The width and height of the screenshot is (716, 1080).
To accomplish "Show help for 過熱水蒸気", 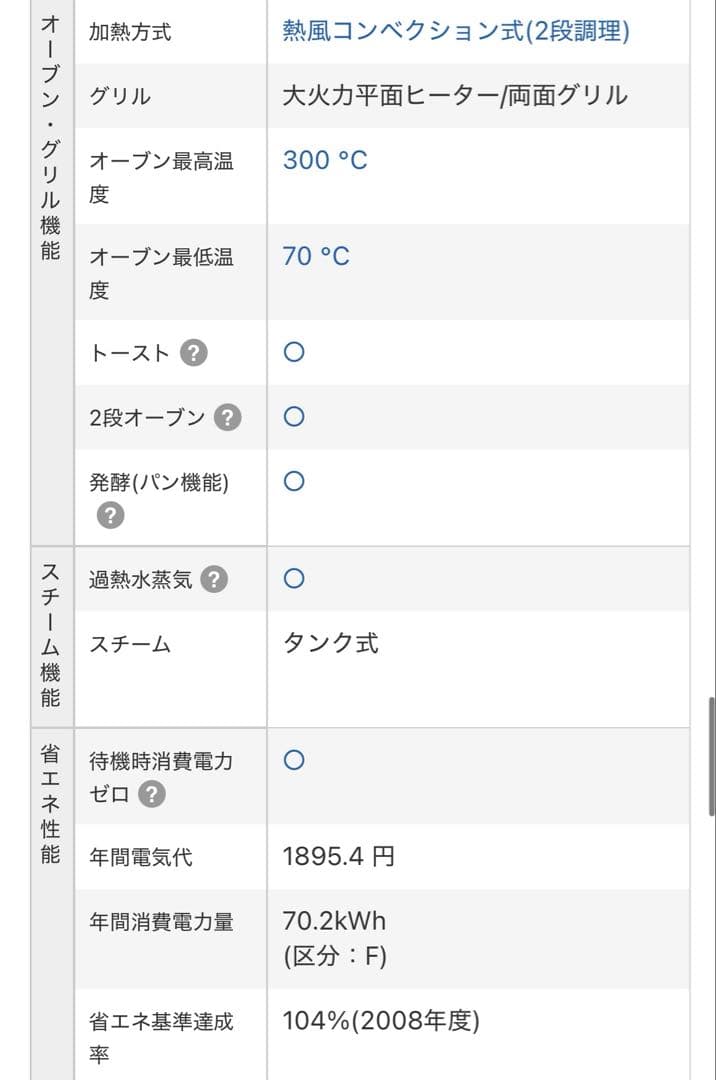I will pyautogui.click(x=214, y=579).
